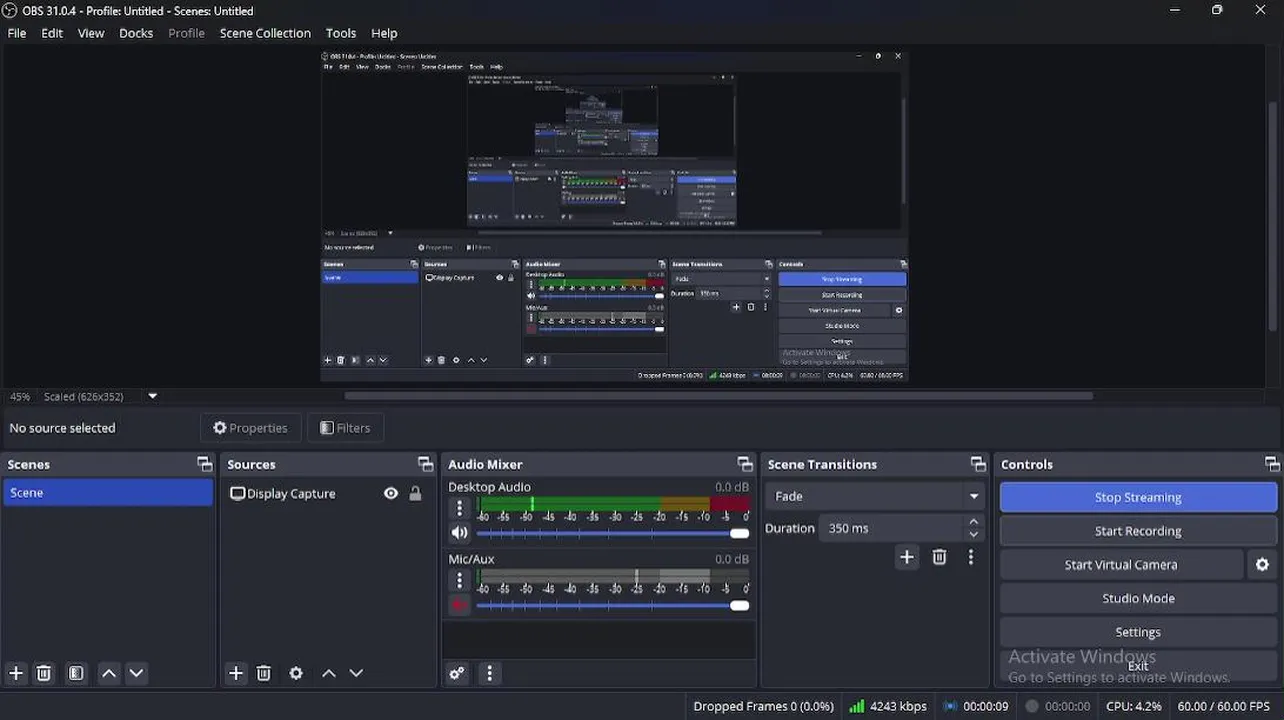Toggle lock on Display Capture source
Screen dimensions: 1284x720
(x=415, y=493)
